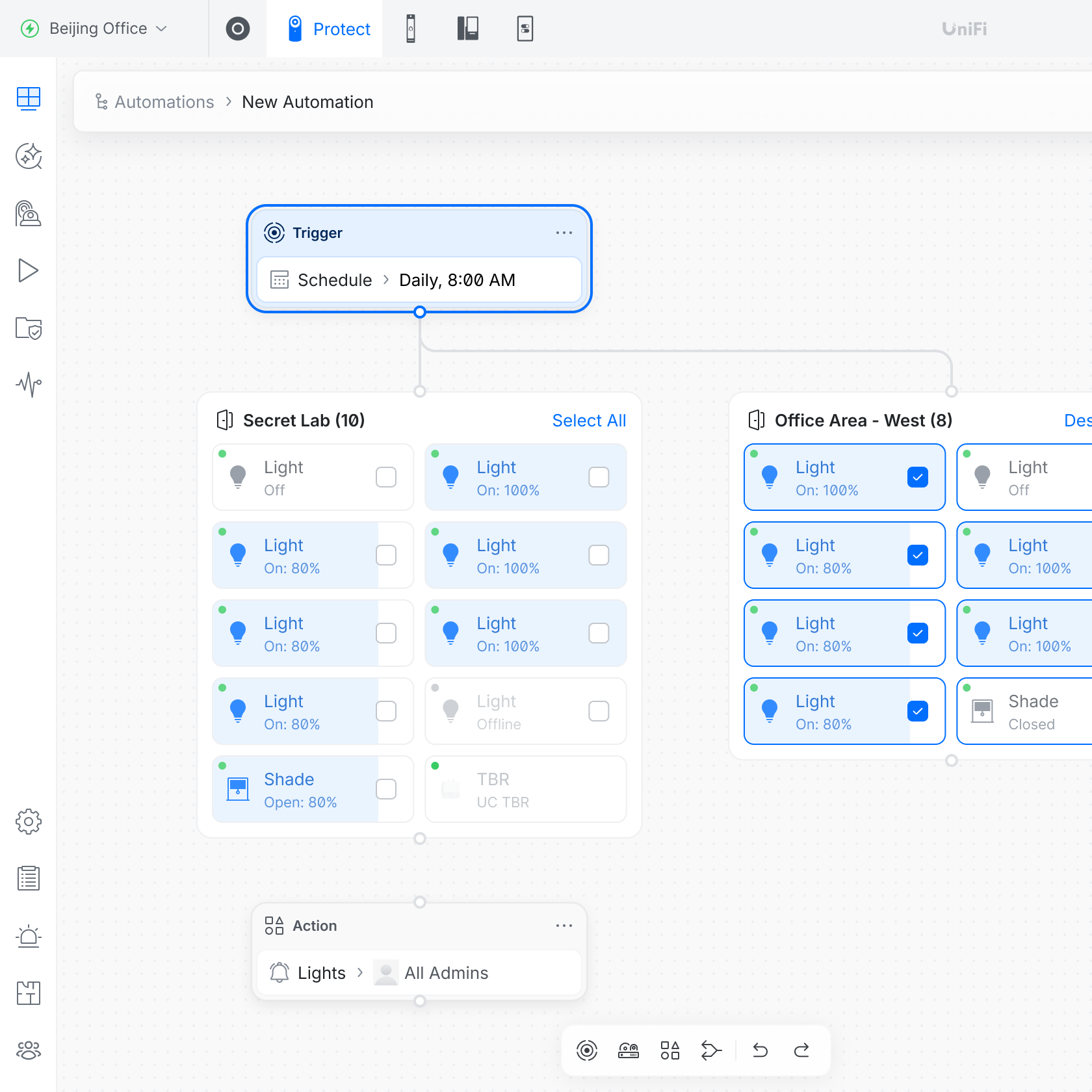The image size is (1092, 1092).
Task: Click the Office Area - West (8) heading
Action: tap(863, 421)
